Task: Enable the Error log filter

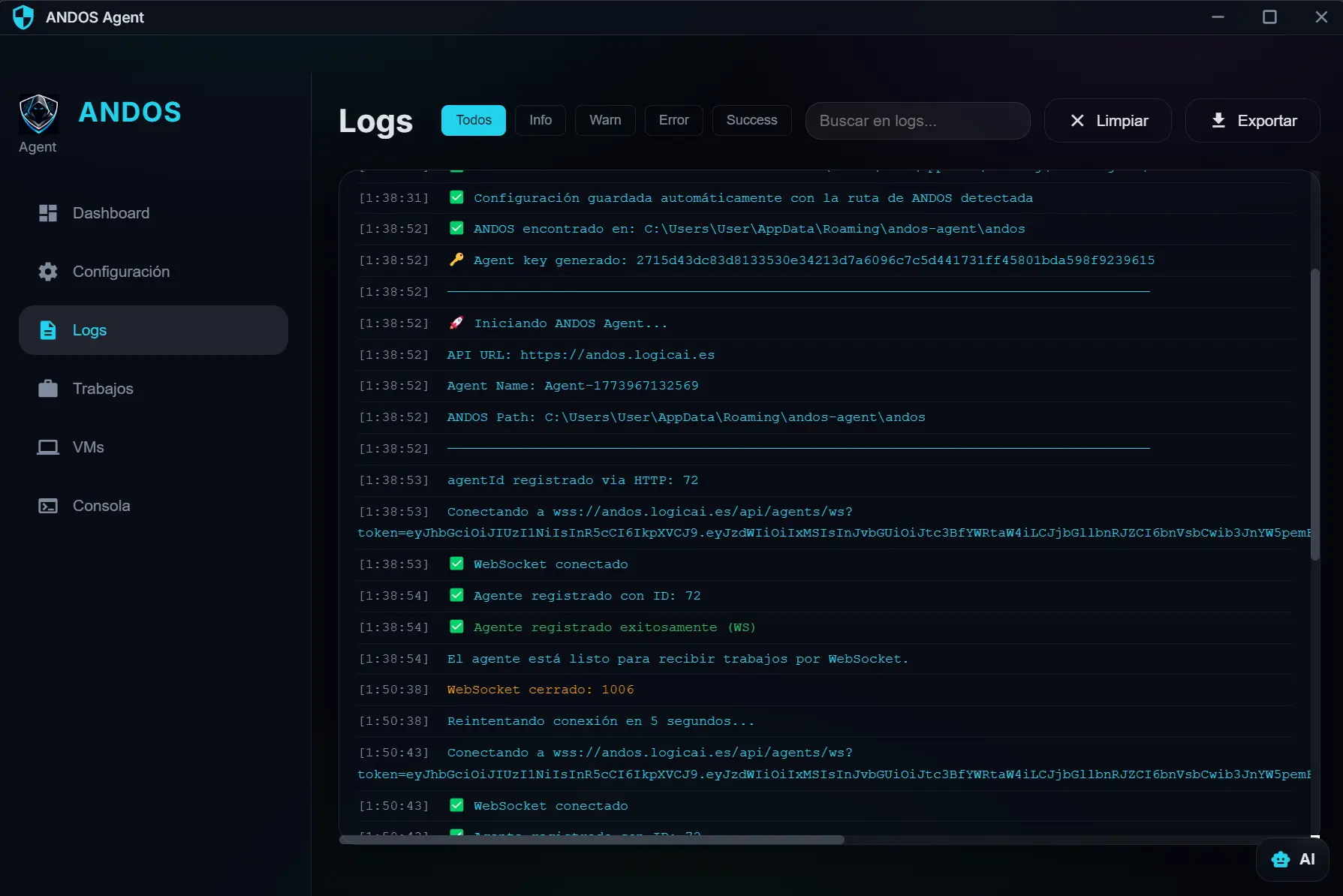Action: tap(673, 120)
